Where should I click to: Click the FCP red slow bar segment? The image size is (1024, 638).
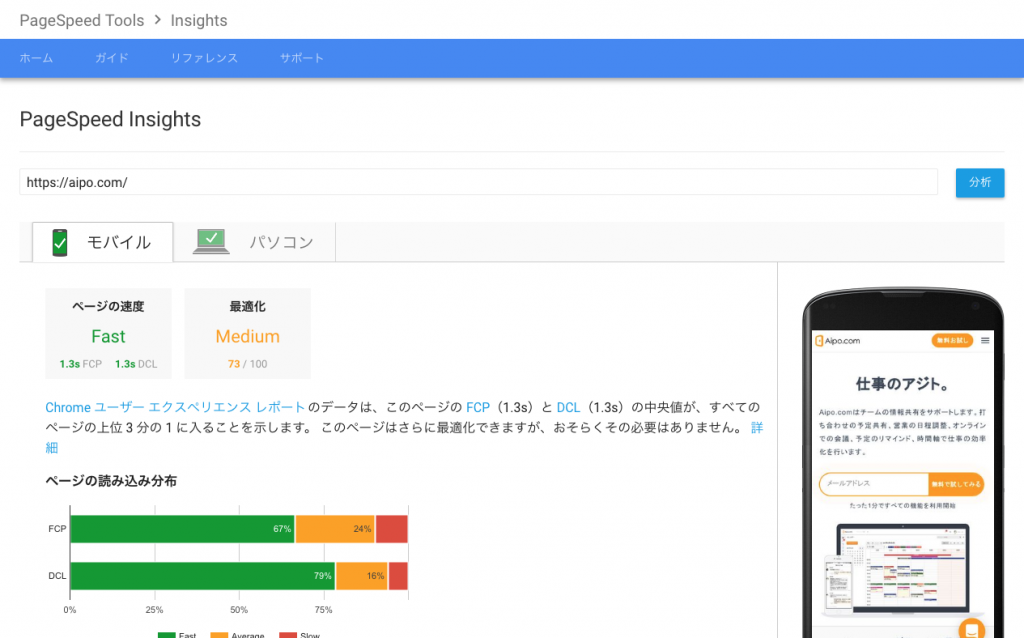pos(392,529)
